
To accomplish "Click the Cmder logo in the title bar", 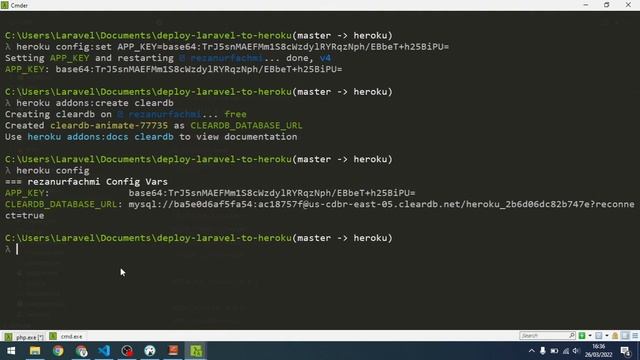I will 4,5.
